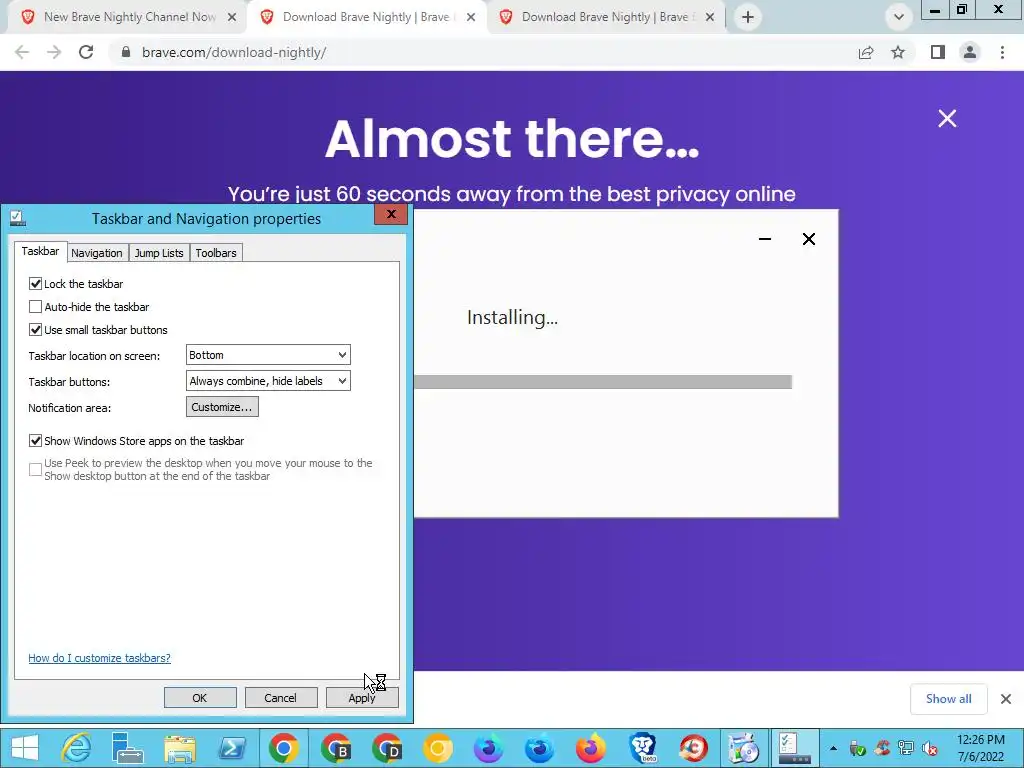1024x768 pixels.
Task: Show hidden tray icons arrow
Action: pos(833,748)
